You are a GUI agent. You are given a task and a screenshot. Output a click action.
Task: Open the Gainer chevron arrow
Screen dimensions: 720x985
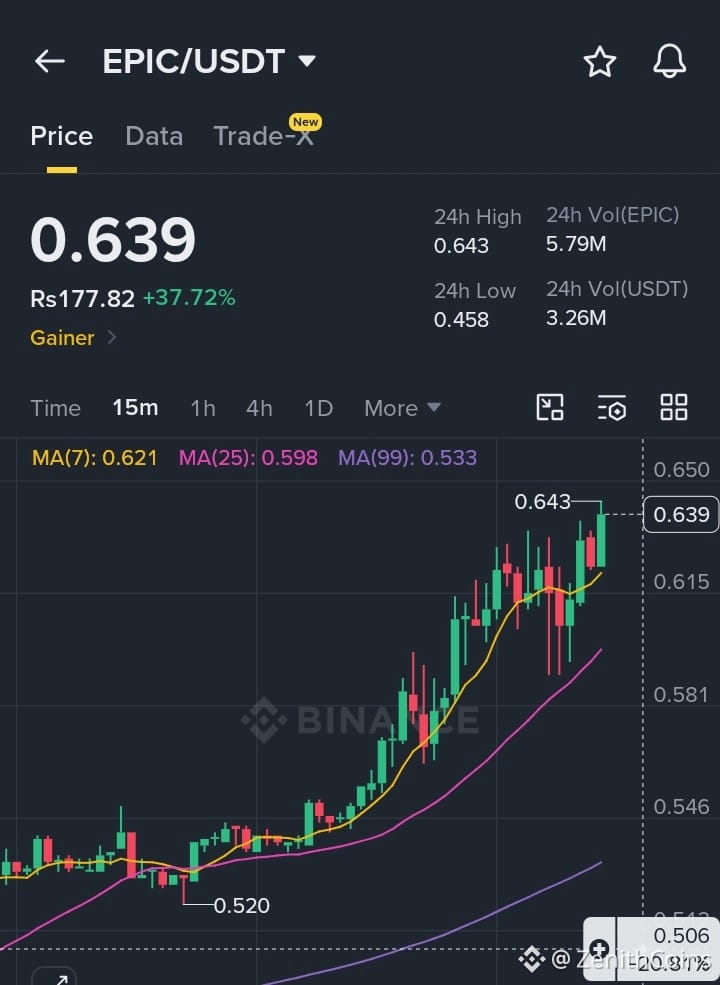click(x=112, y=338)
